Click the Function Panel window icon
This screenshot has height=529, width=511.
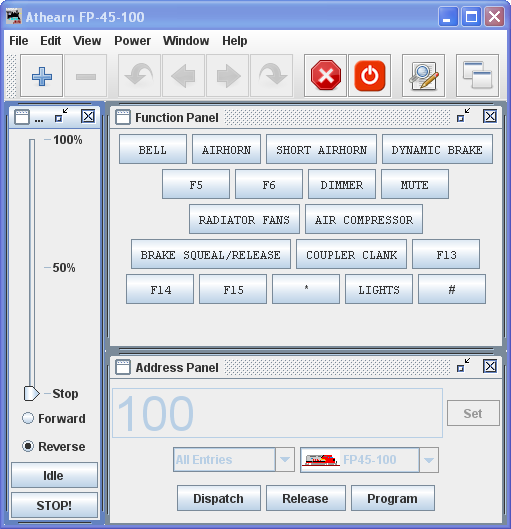click(122, 117)
